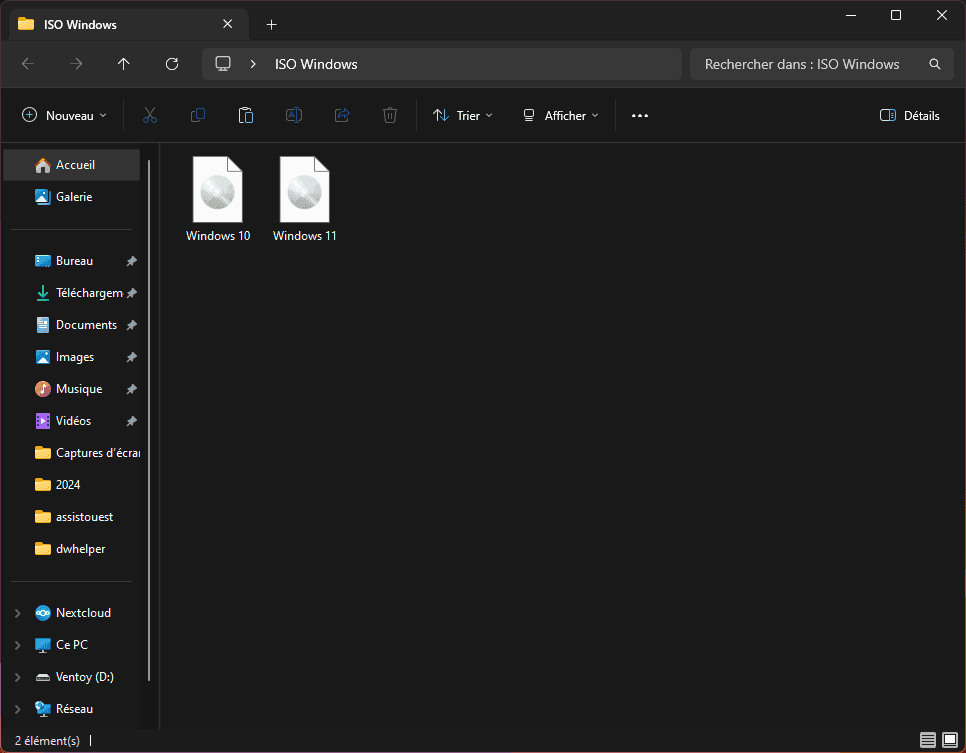Unpin Documents using its pin icon
Screen dimensions: 966x753
click(131, 325)
